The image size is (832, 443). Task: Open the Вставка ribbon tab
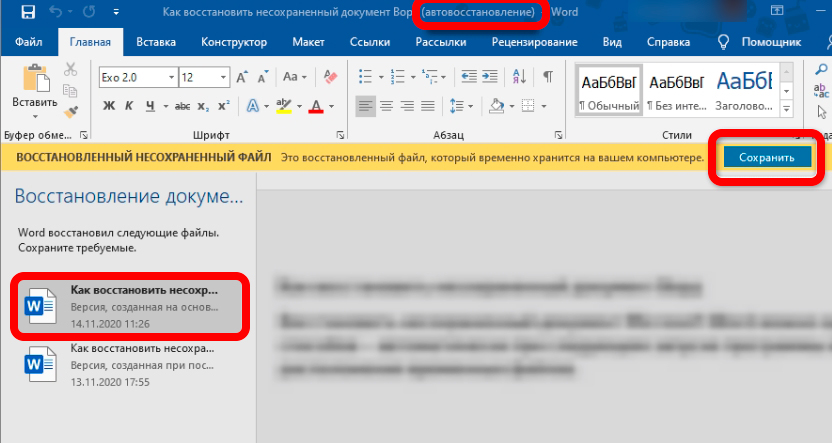click(x=155, y=43)
